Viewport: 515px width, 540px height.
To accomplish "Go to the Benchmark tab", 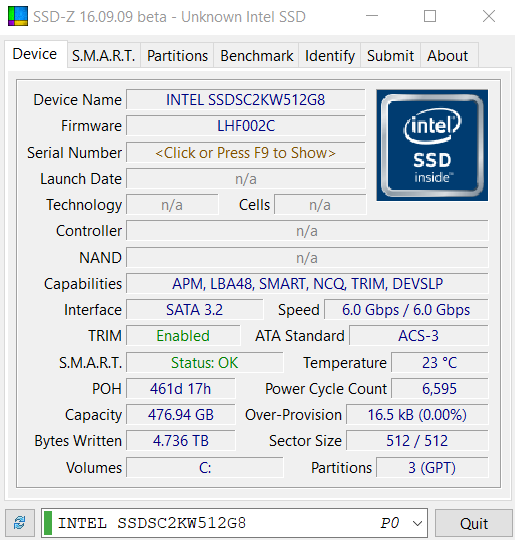I will pyautogui.click(x=256, y=55).
